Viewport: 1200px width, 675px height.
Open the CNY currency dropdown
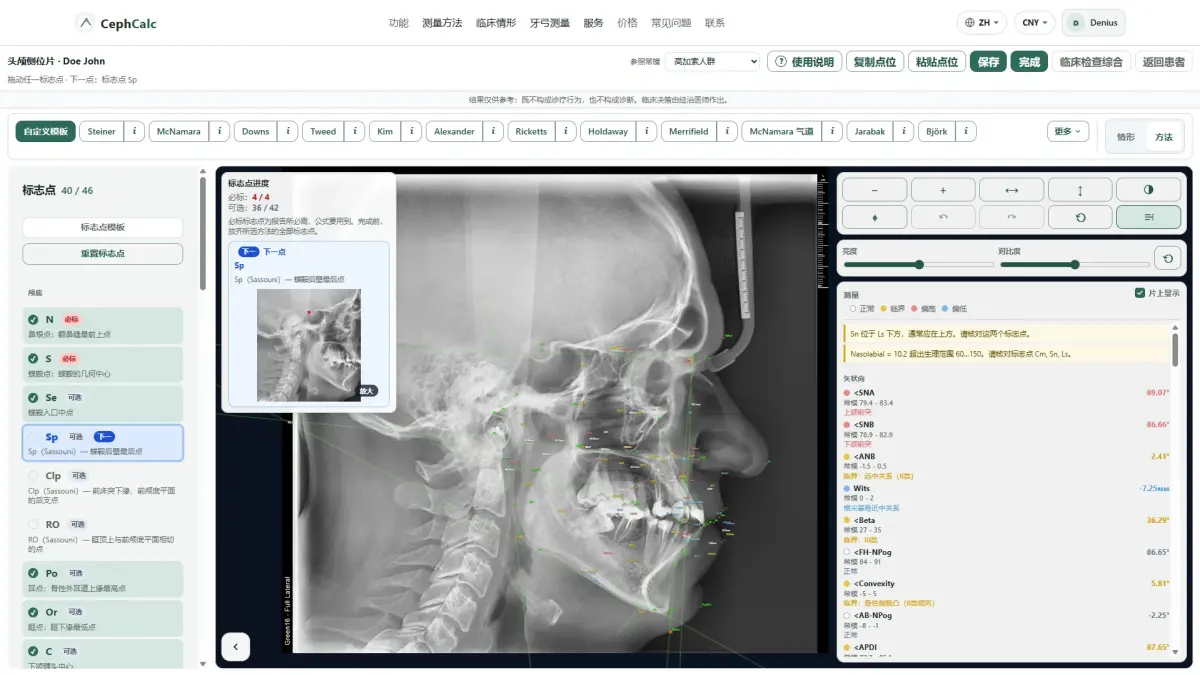click(x=1034, y=22)
